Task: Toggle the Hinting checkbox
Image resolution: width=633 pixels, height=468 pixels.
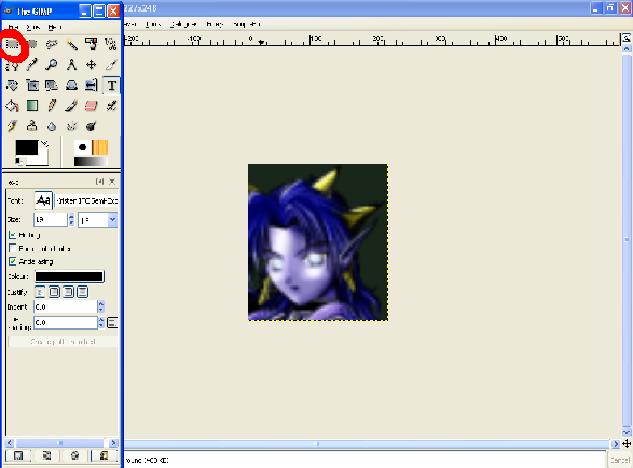Action: [13, 235]
